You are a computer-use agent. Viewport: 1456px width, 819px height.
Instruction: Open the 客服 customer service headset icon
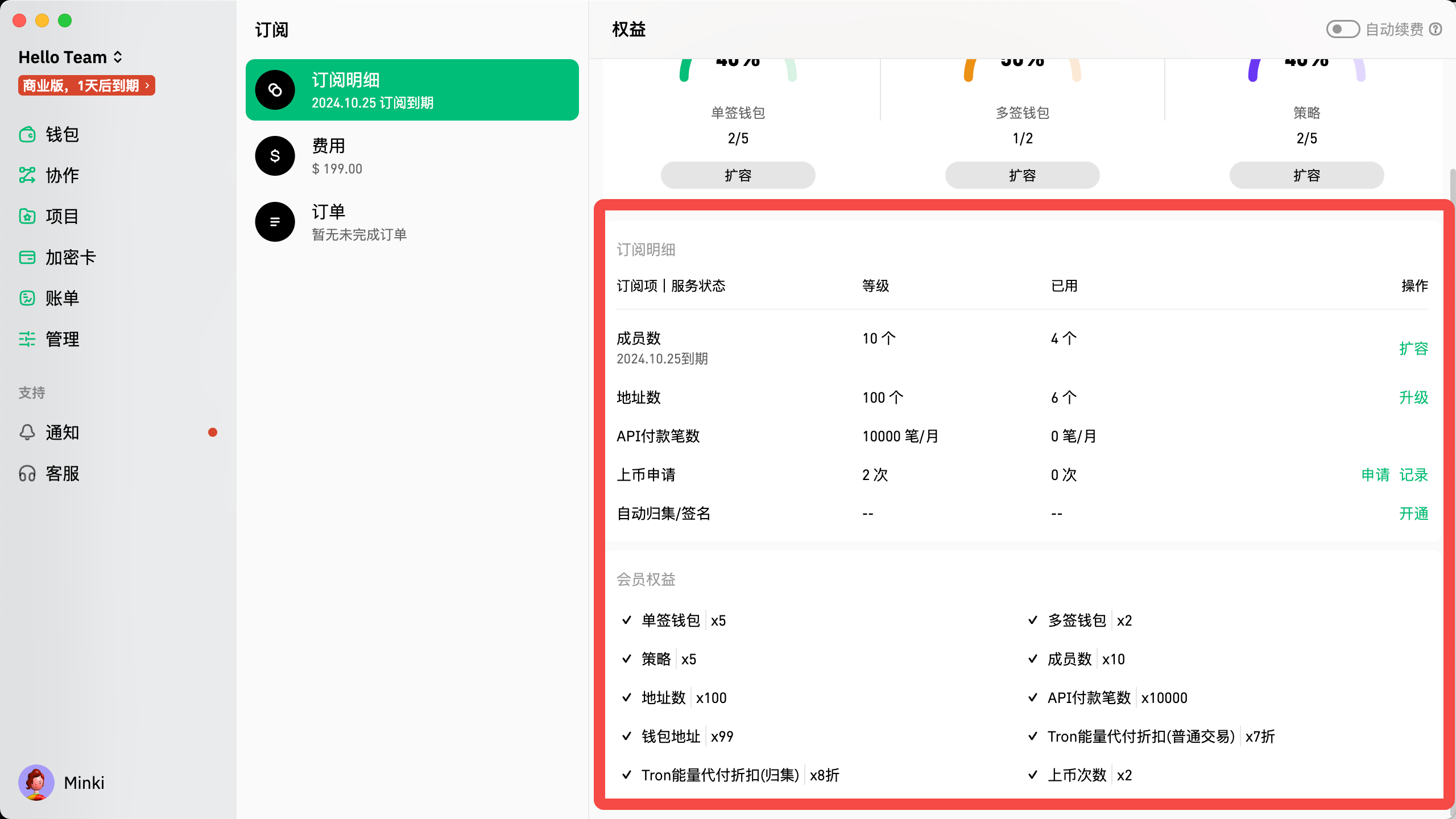(27, 473)
